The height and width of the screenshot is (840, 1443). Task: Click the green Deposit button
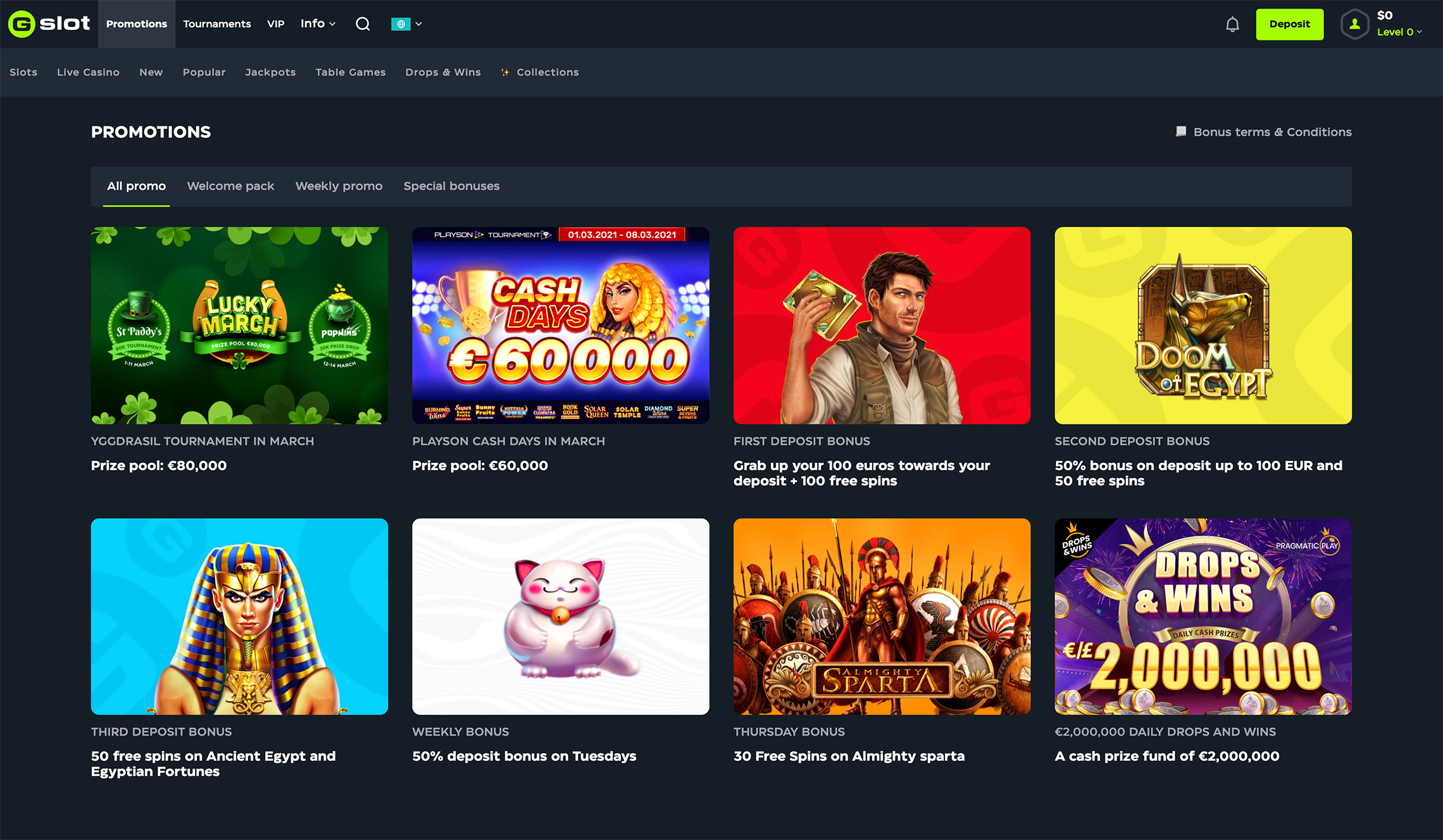pyautogui.click(x=1289, y=24)
